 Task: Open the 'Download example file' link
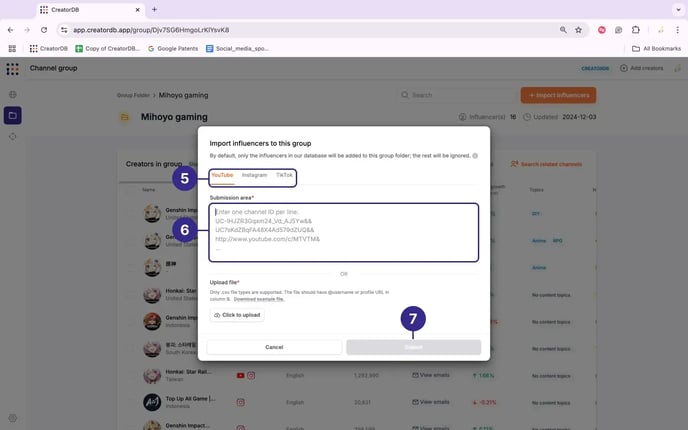(x=259, y=299)
